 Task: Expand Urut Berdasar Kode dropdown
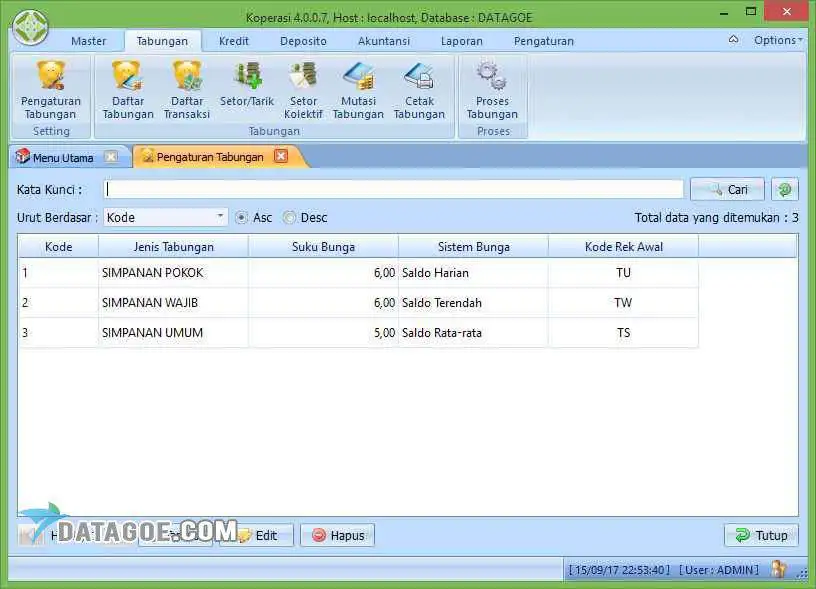(221, 217)
